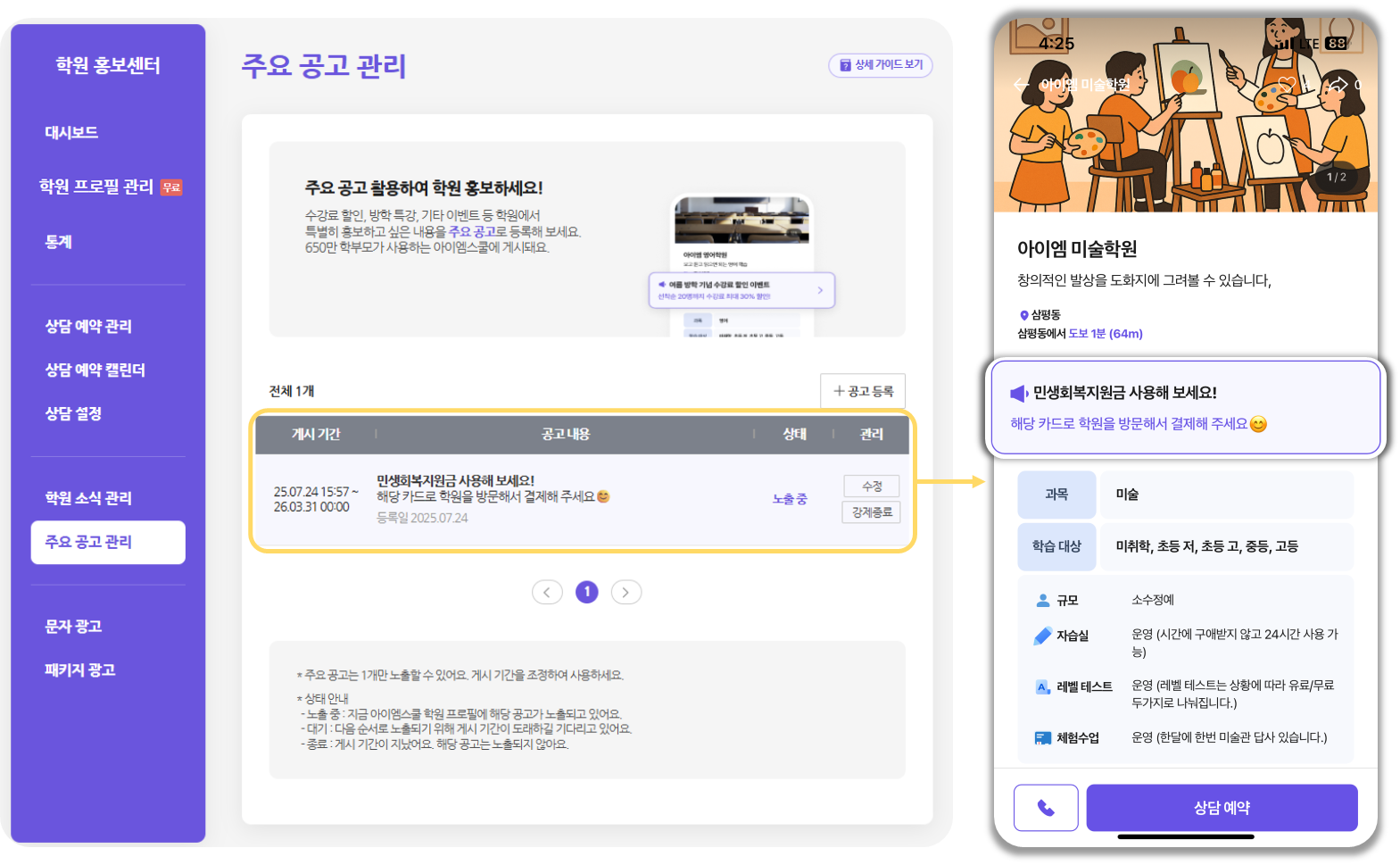Click the 노출 중 status text

(790, 499)
